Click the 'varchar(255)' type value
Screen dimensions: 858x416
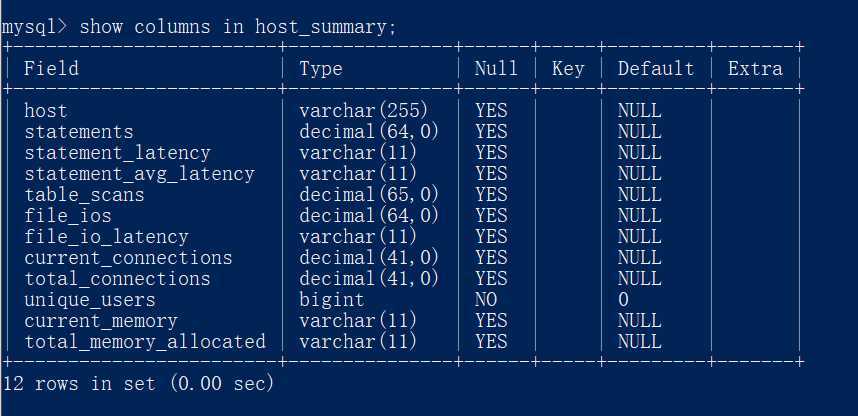tap(363, 111)
